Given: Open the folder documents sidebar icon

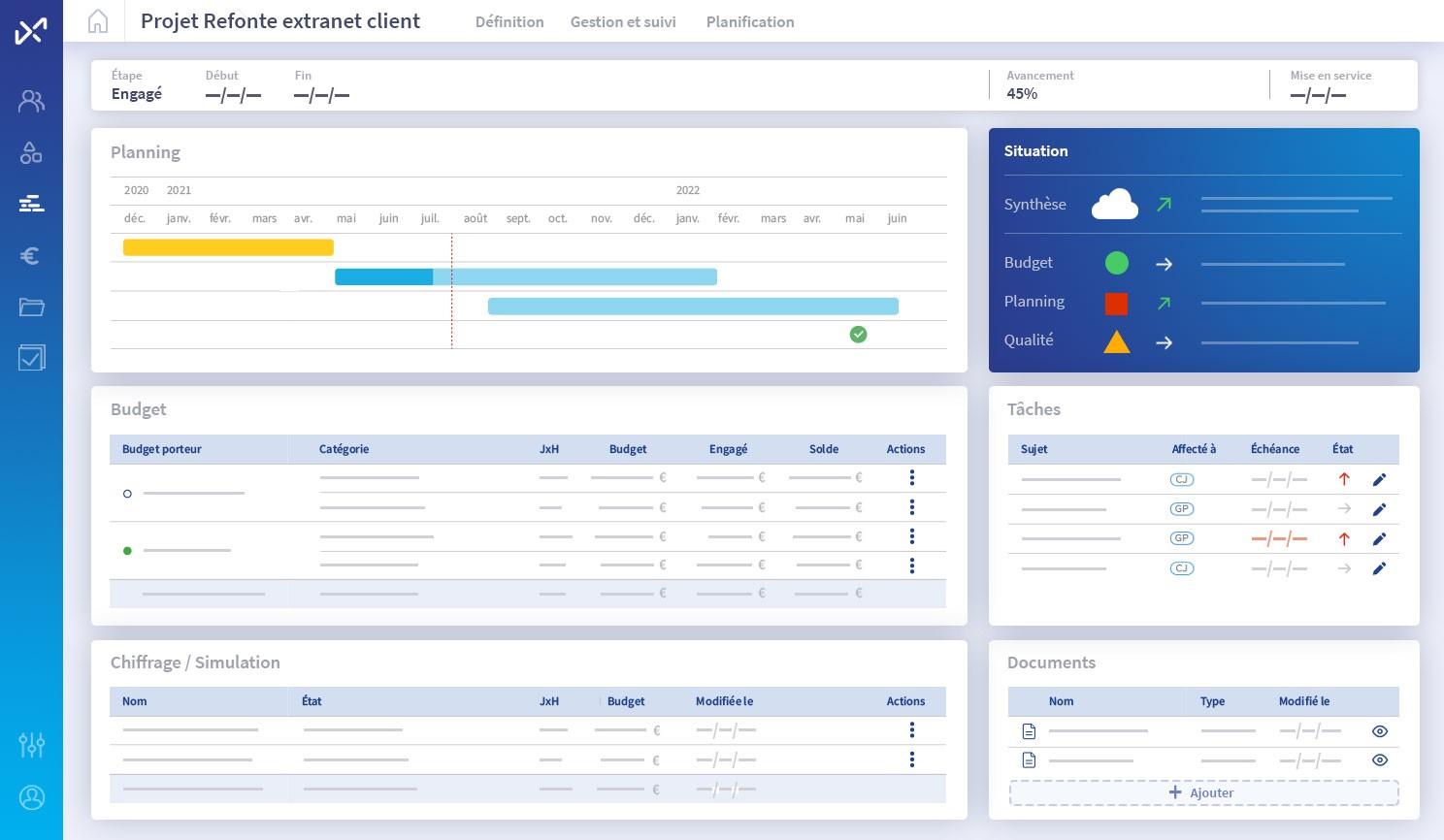Looking at the screenshot, I should [x=31, y=307].
